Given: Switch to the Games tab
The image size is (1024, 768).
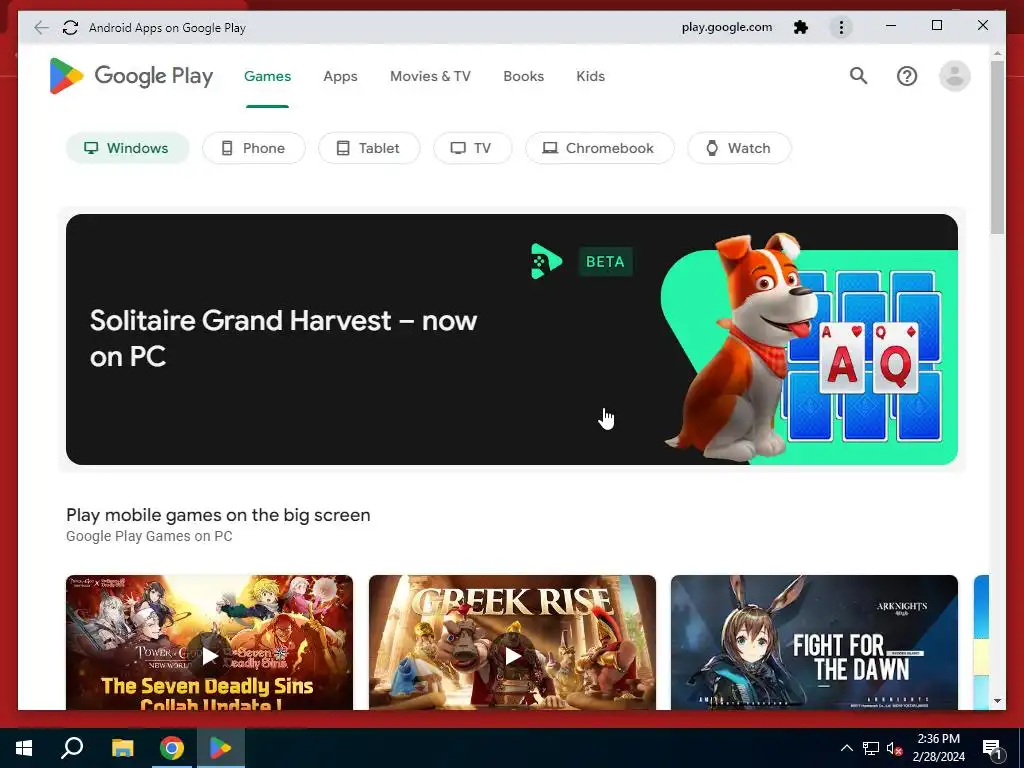Looking at the screenshot, I should pos(267,76).
